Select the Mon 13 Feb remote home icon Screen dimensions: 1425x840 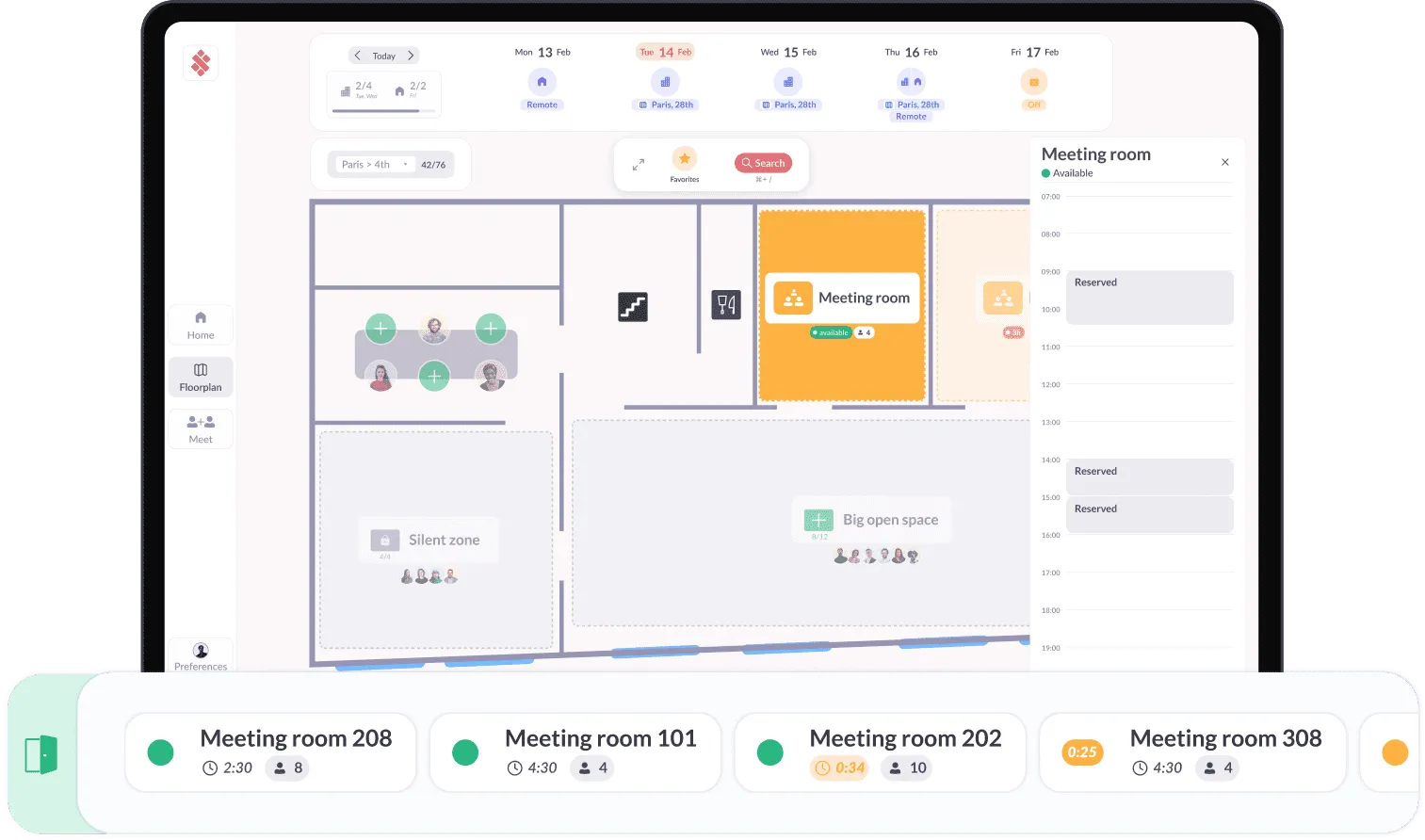point(542,82)
